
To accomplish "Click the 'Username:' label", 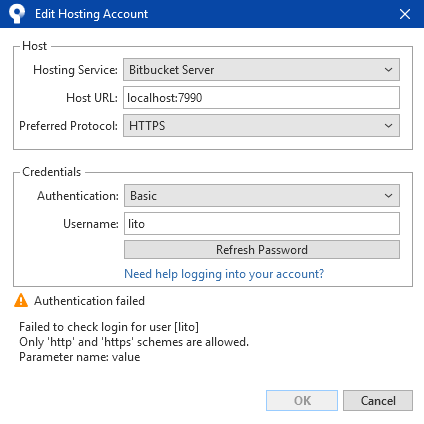I will [91, 224].
